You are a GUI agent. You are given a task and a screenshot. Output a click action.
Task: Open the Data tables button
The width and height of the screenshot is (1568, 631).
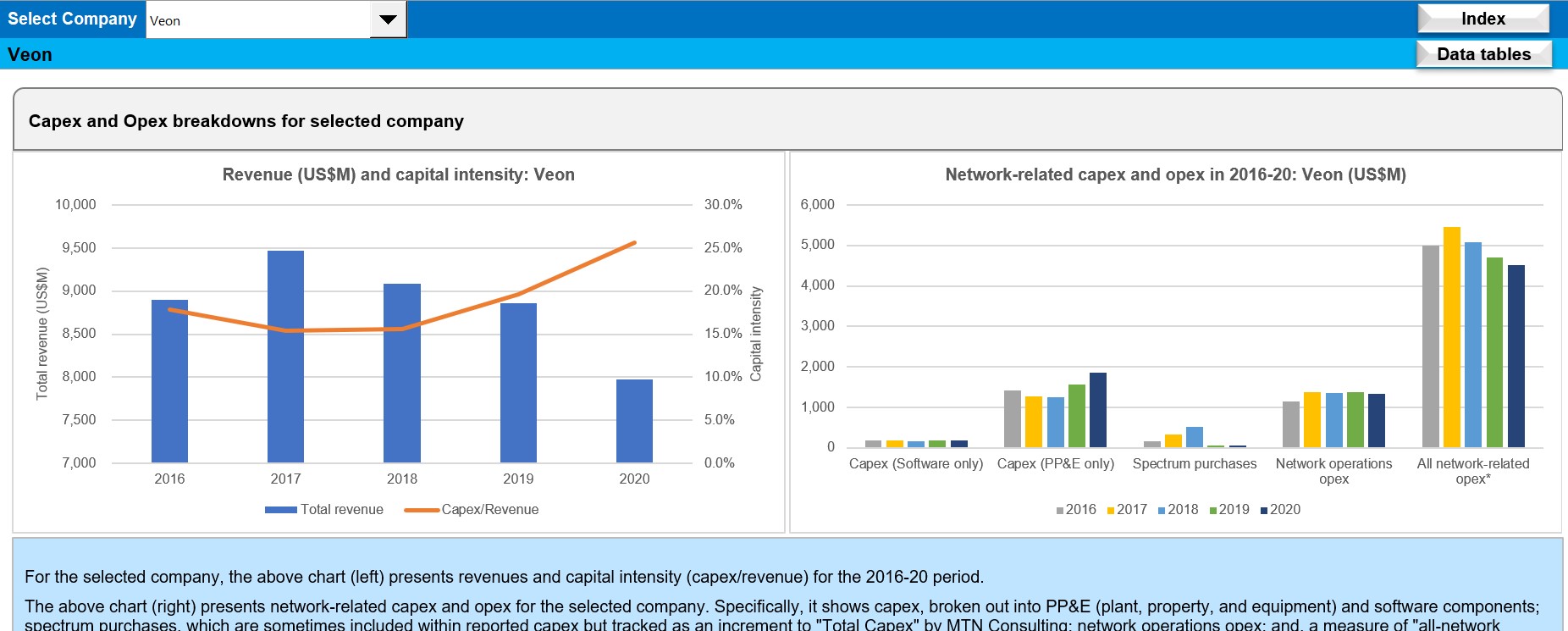click(x=1483, y=54)
